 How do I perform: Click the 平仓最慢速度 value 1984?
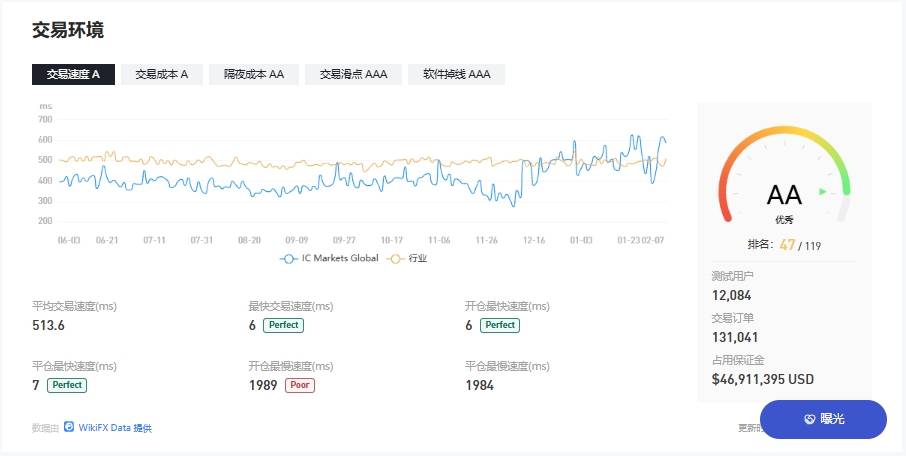tap(480, 385)
